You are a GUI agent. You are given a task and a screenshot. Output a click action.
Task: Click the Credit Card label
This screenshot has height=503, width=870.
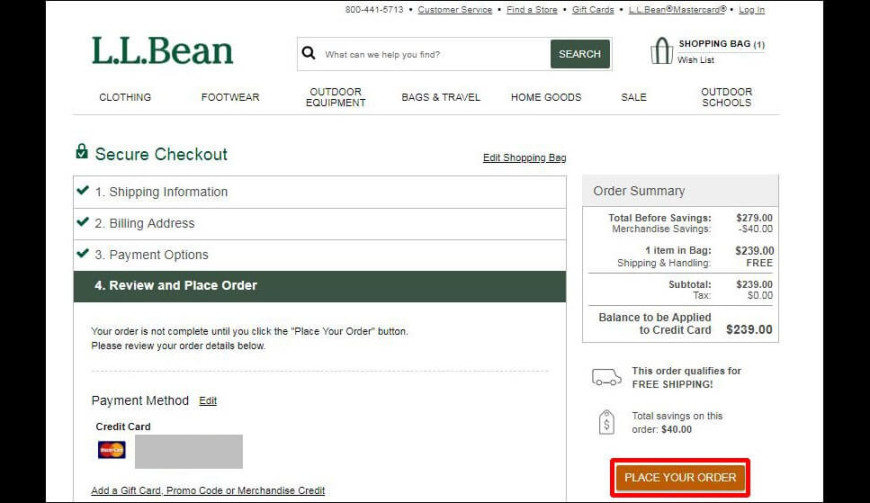123,426
